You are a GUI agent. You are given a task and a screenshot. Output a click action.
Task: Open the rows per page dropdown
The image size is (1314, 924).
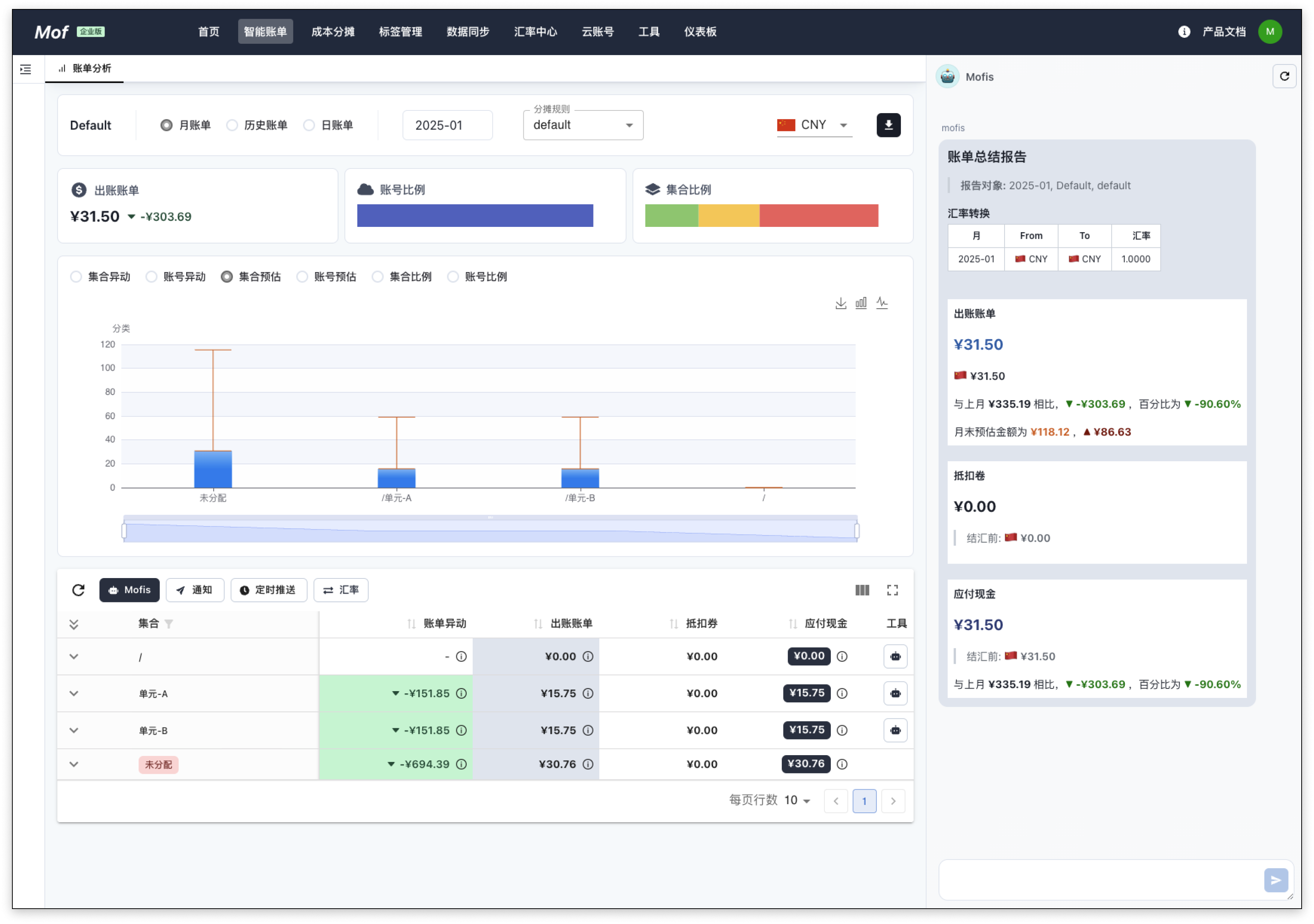(x=797, y=800)
